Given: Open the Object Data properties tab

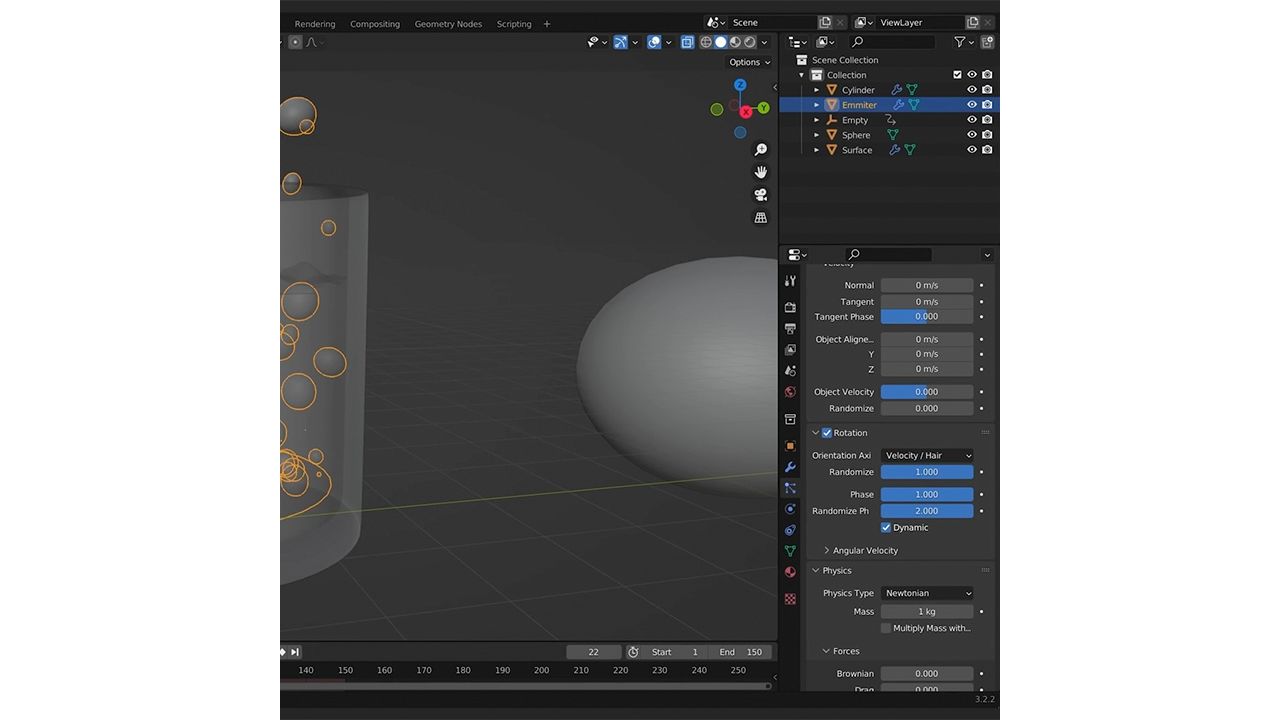Looking at the screenshot, I should (x=790, y=551).
